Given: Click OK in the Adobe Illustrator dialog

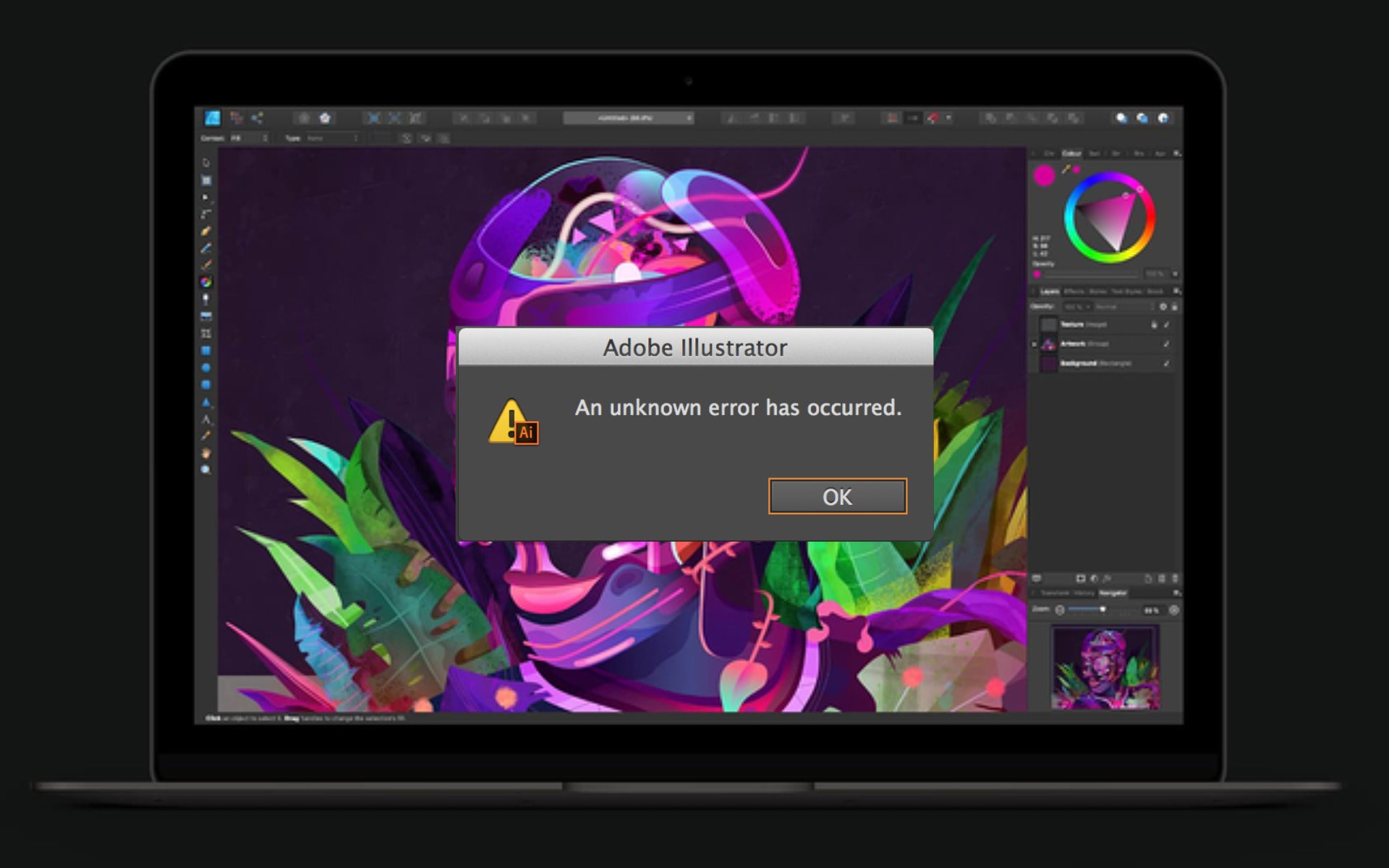Looking at the screenshot, I should 838,496.
